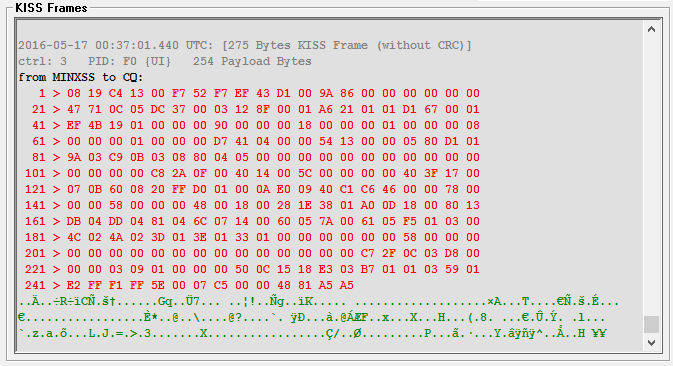The image size is (673, 366).
Task: Click the 'ctrl: 3 PID: F0' line
Action: (x=165, y=61)
